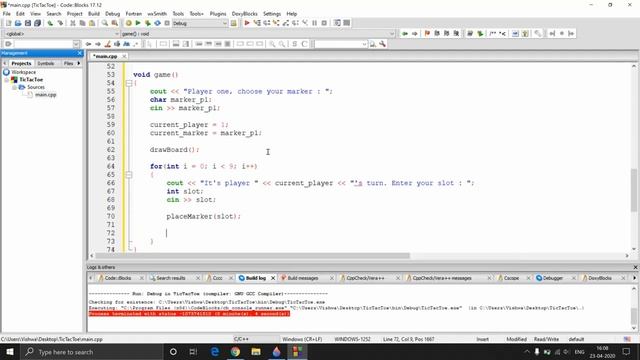Click the Paste toolbar icon
The width and height of the screenshot is (640, 360).
[92, 23]
